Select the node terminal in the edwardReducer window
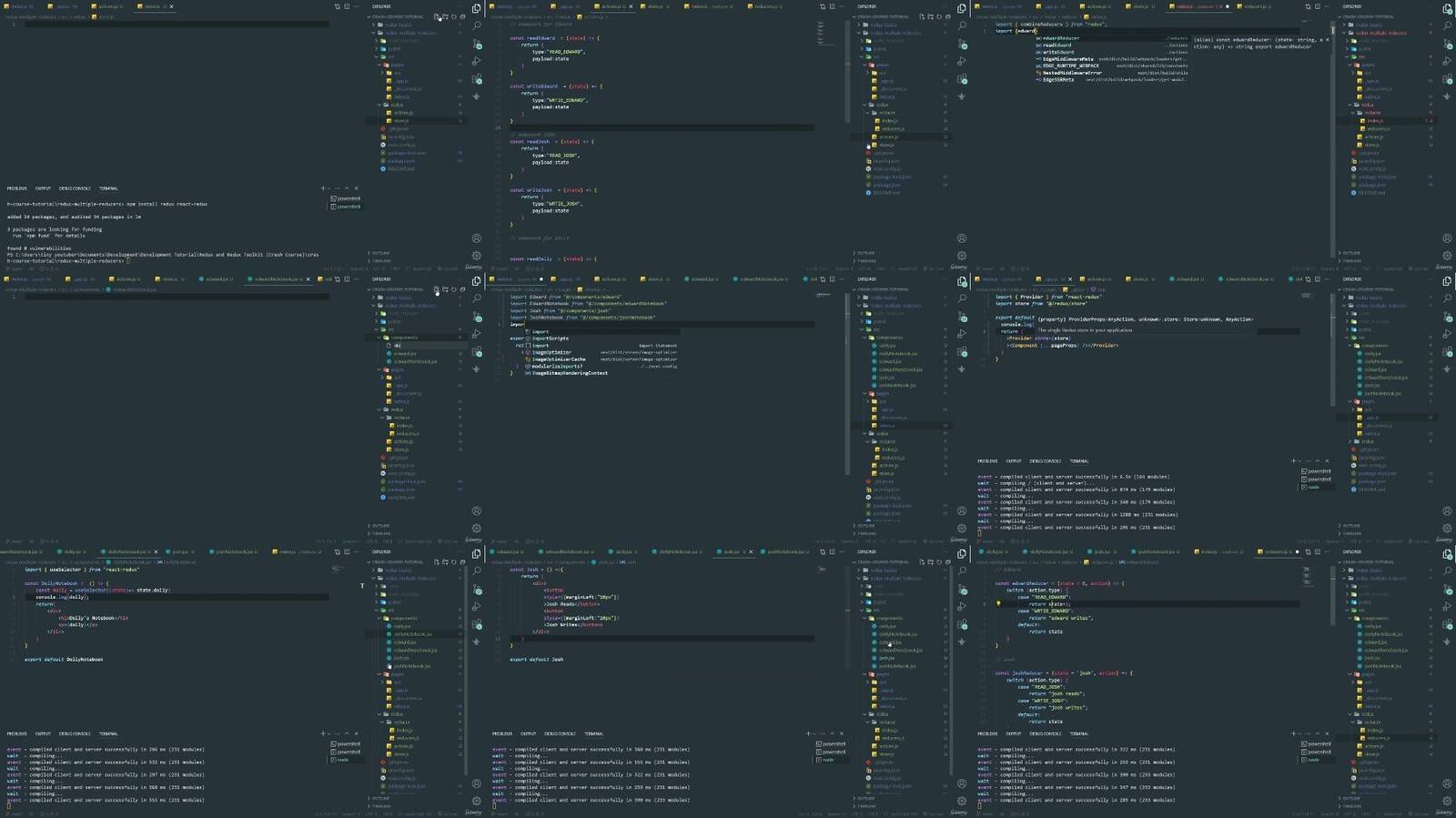1456x818 pixels. coord(1313,760)
